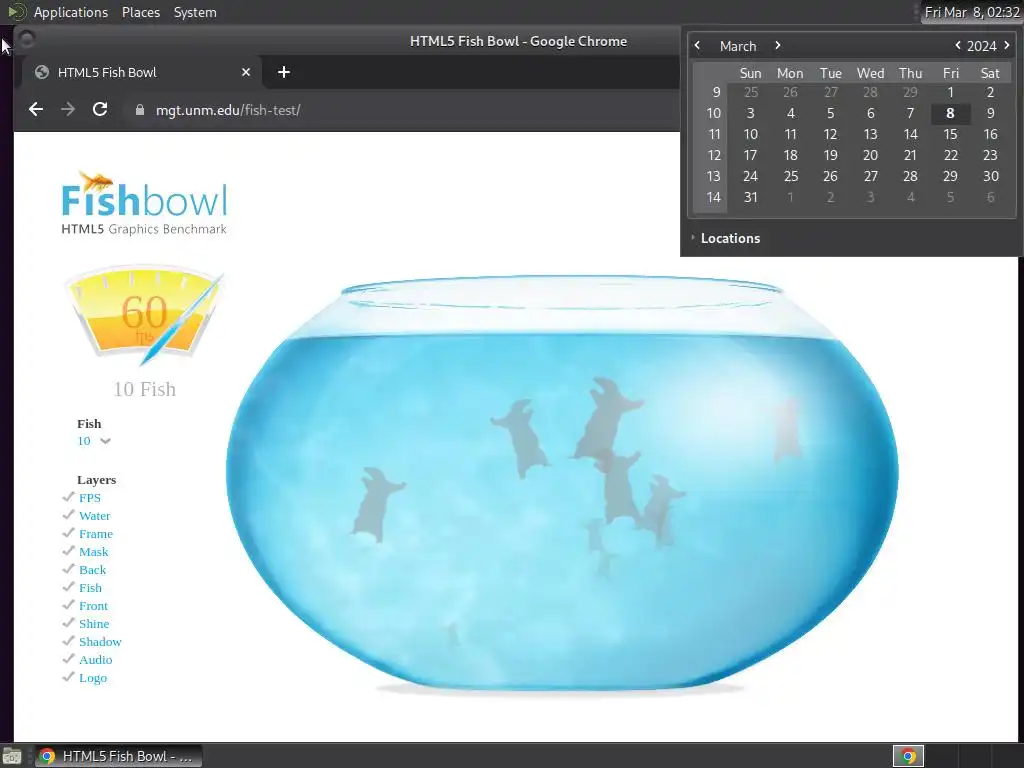Toggle the Back layer
The width and height of the screenshot is (1024, 768).
click(x=69, y=569)
